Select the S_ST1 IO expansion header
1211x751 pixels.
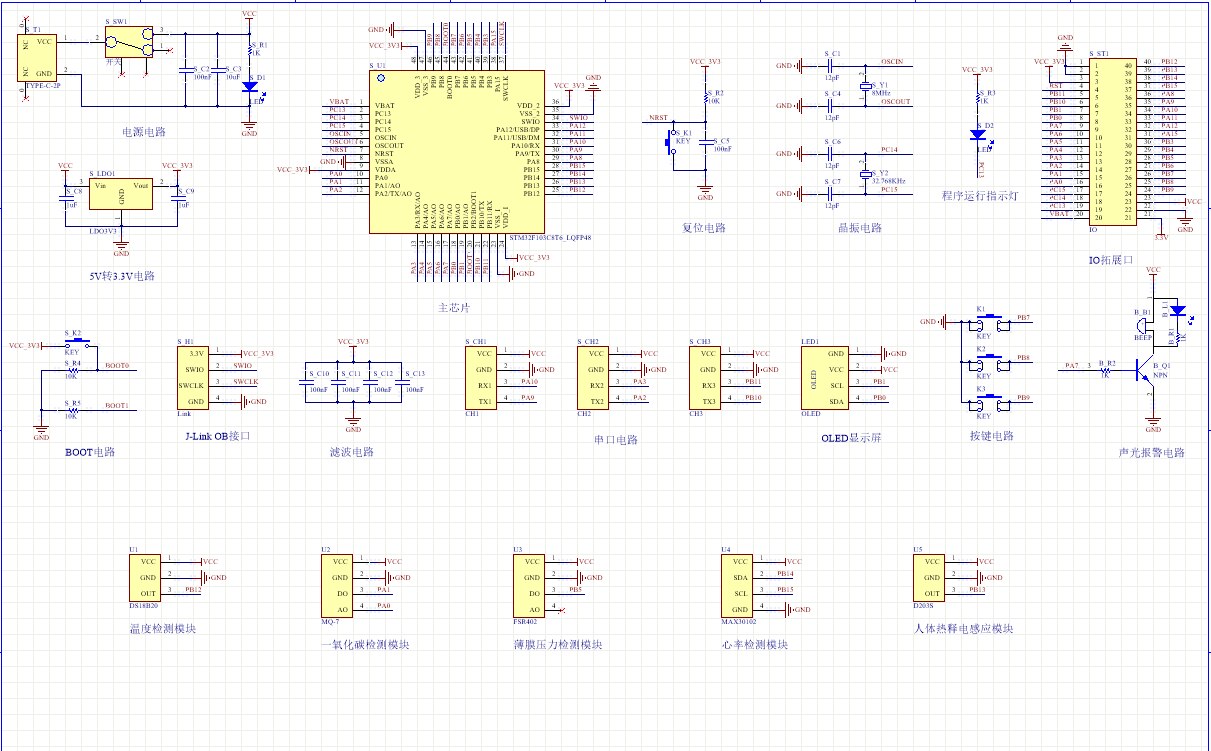pos(1113,140)
